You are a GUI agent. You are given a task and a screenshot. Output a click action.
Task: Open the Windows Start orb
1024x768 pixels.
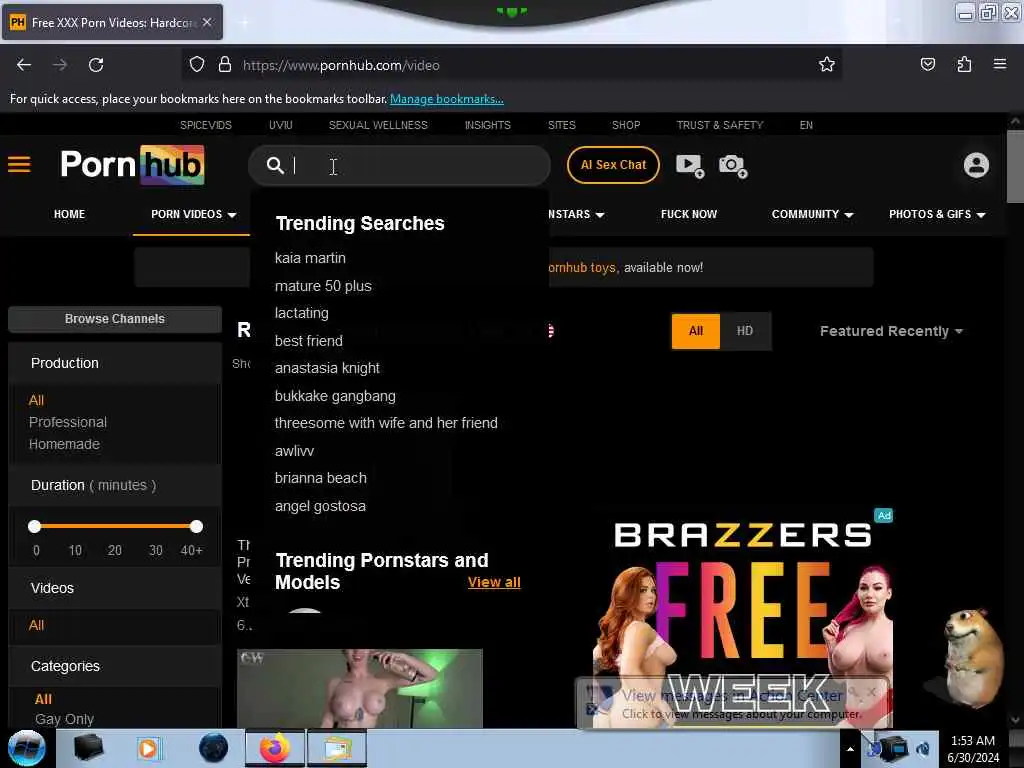point(27,748)
